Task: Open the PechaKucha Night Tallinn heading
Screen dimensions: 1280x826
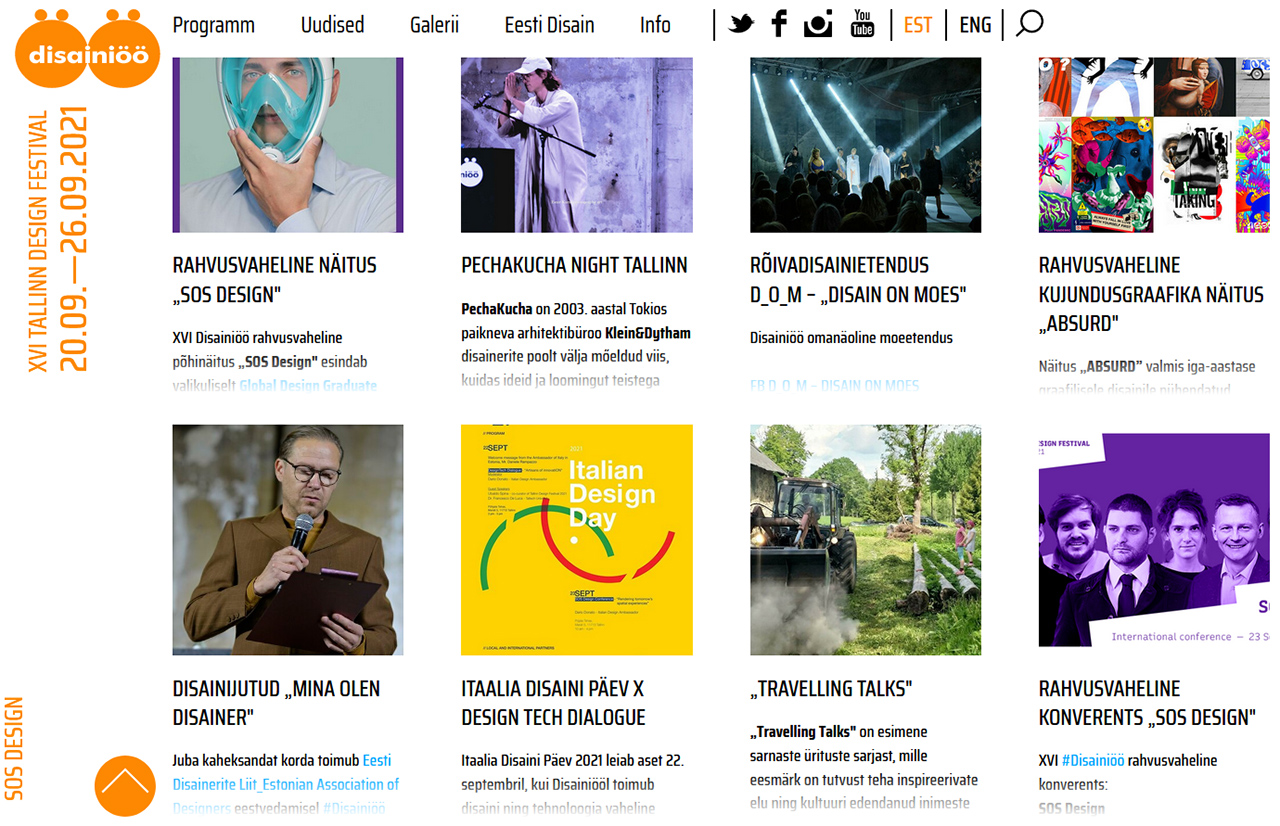Action: point(574,265)
